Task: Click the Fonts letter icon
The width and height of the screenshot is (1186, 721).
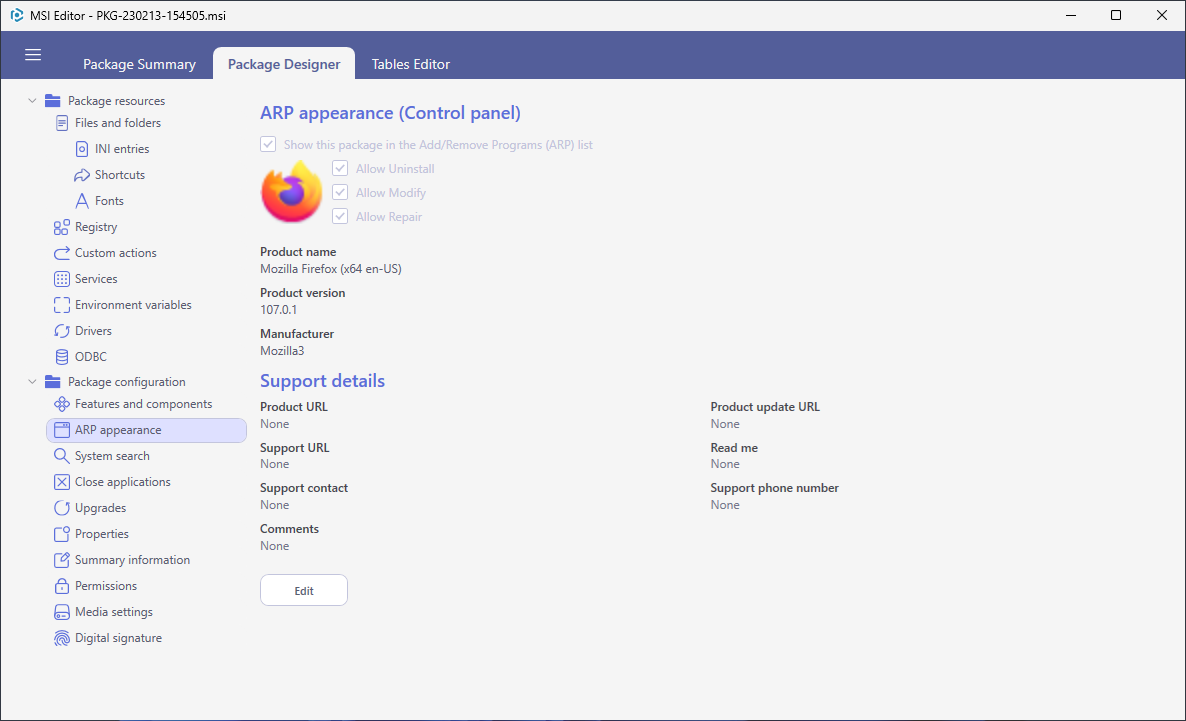Action: coord(82,200)
